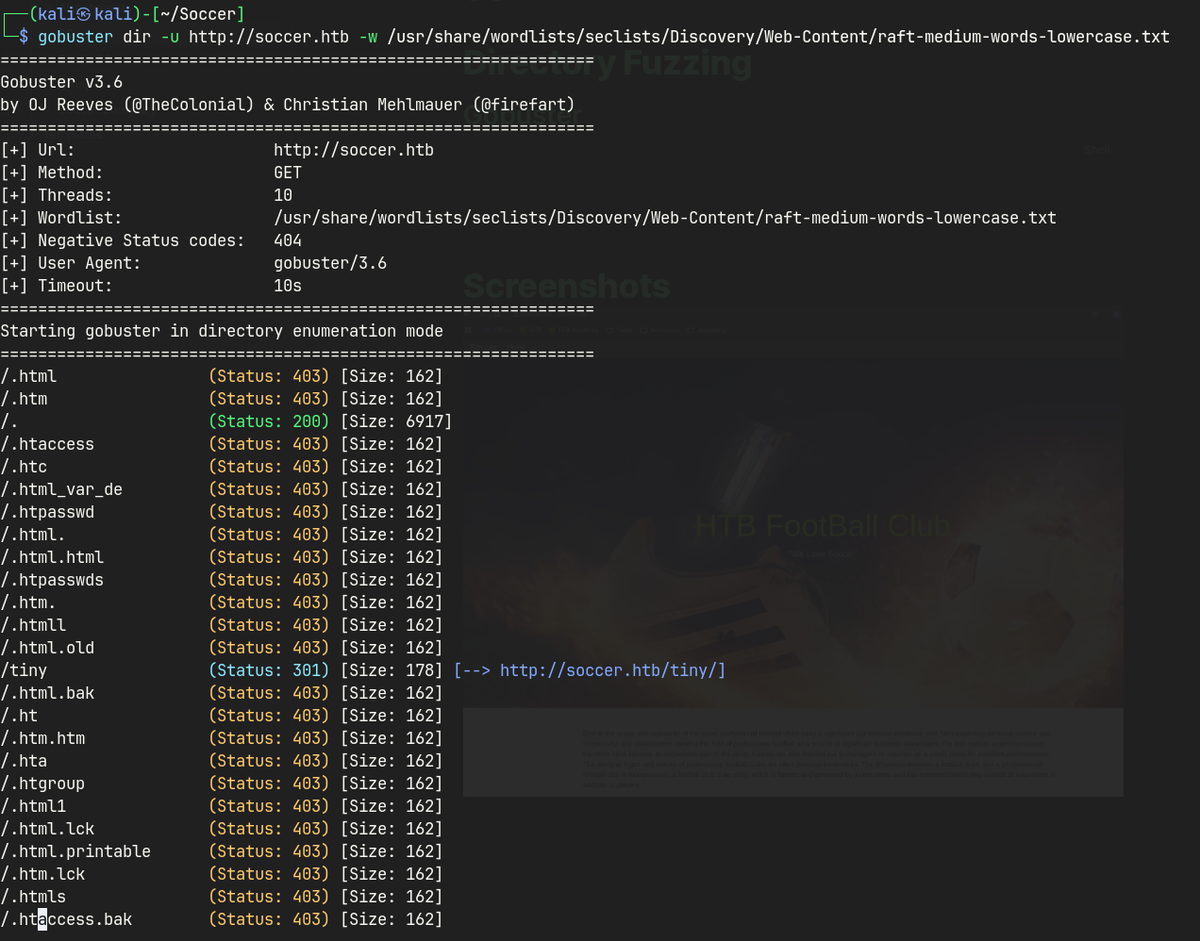The image size is (1200, 941).
Task: Click the "[+] Url:" label
Action: pos(38,150)
